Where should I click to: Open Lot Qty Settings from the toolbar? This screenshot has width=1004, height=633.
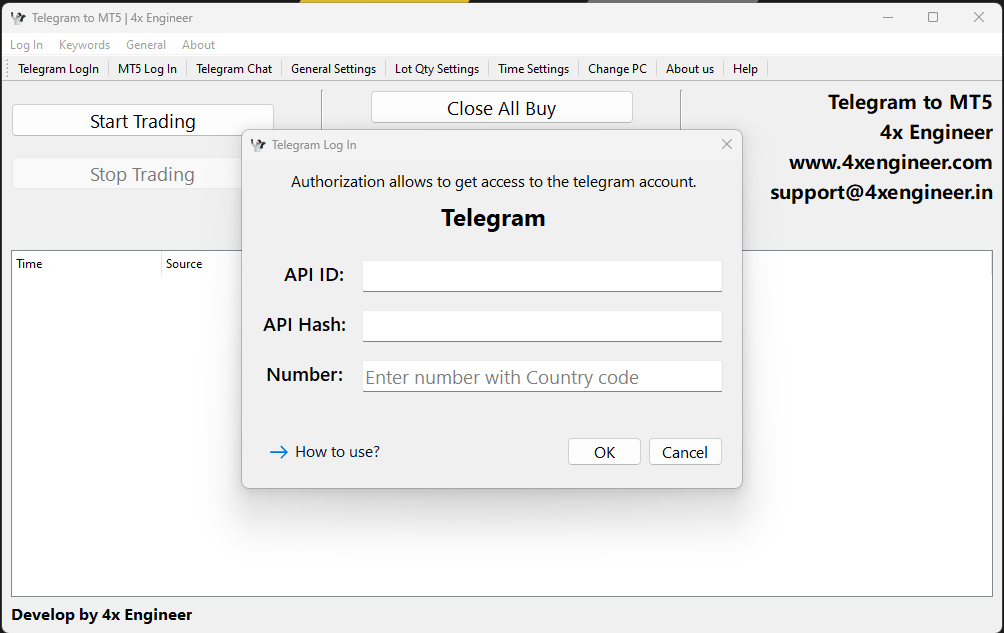[437, 69]
